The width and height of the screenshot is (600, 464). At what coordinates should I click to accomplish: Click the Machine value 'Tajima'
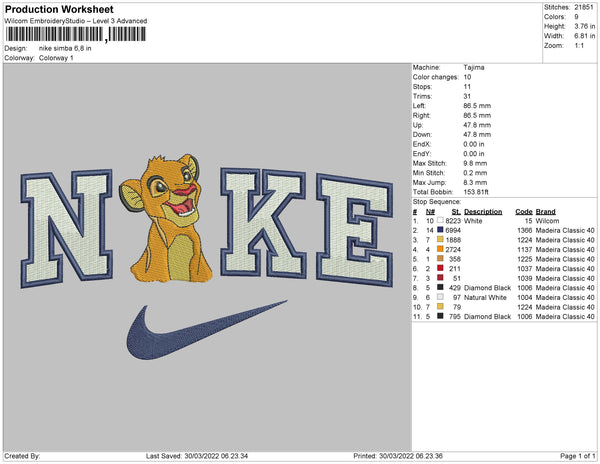click(x=474, y=67)
